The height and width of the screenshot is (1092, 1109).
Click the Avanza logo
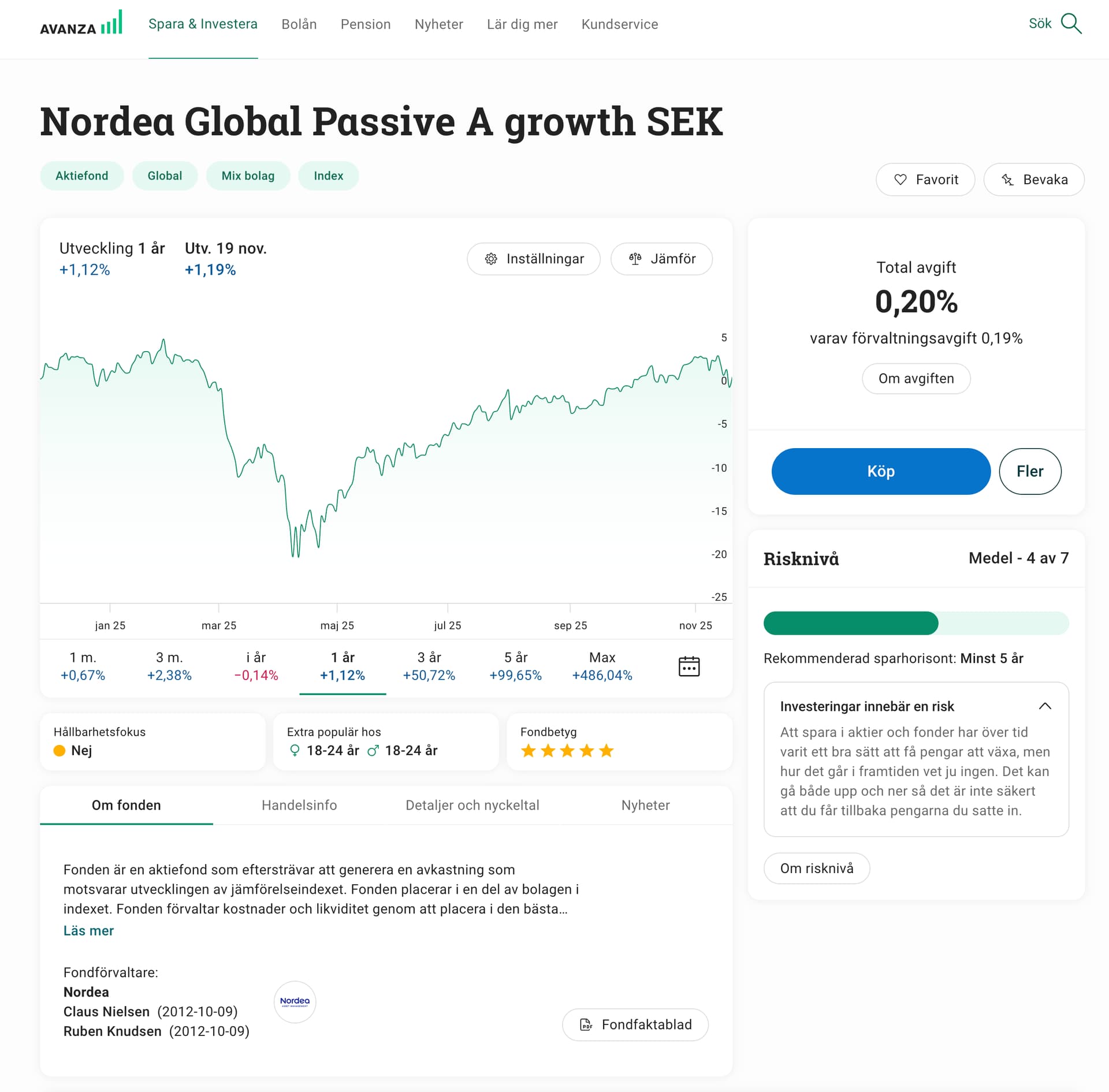[81, 24]
